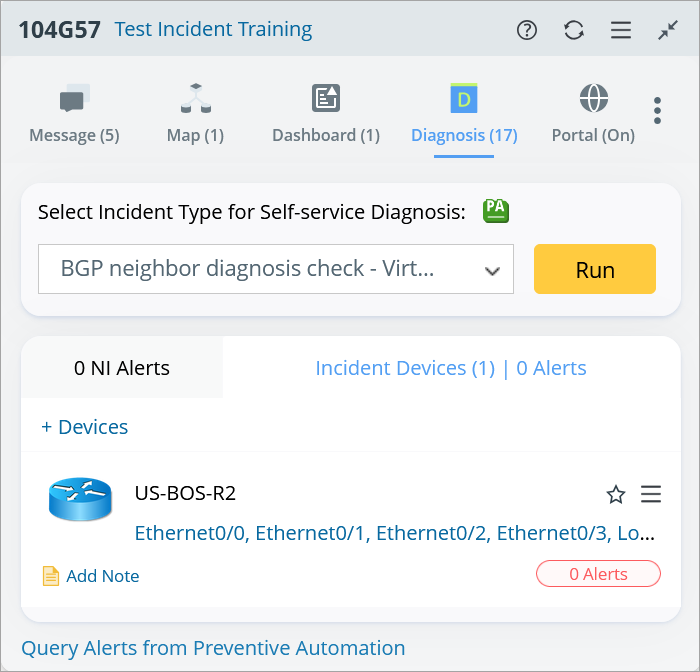Switch to the Dashboard (1) tab
This screenshot has width=700, height=672.
[x=326, y=114]
